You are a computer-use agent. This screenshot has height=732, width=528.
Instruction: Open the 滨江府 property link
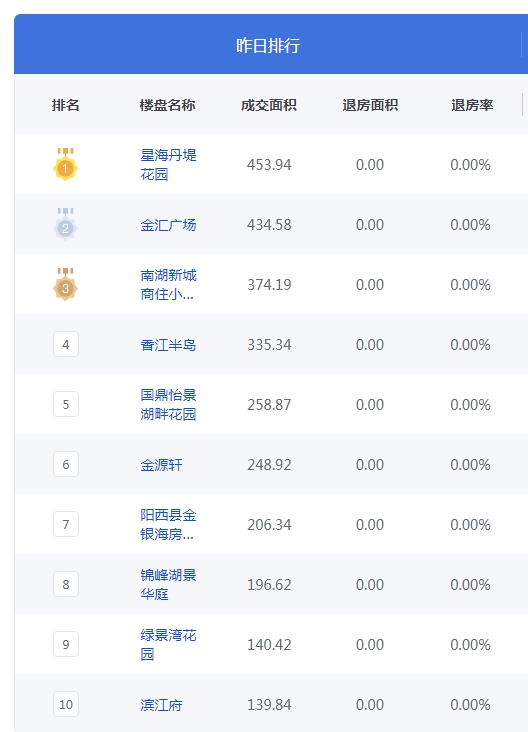coord(162,705)
